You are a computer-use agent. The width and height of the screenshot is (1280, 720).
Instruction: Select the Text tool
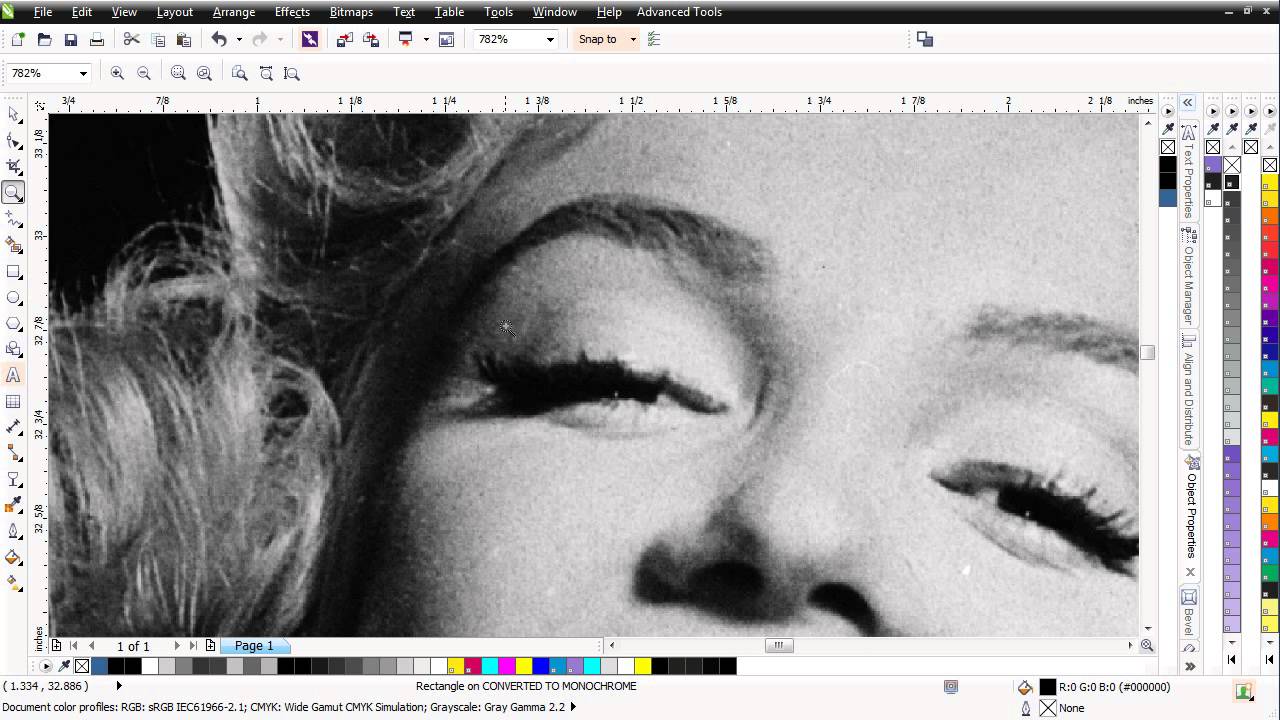14,375
